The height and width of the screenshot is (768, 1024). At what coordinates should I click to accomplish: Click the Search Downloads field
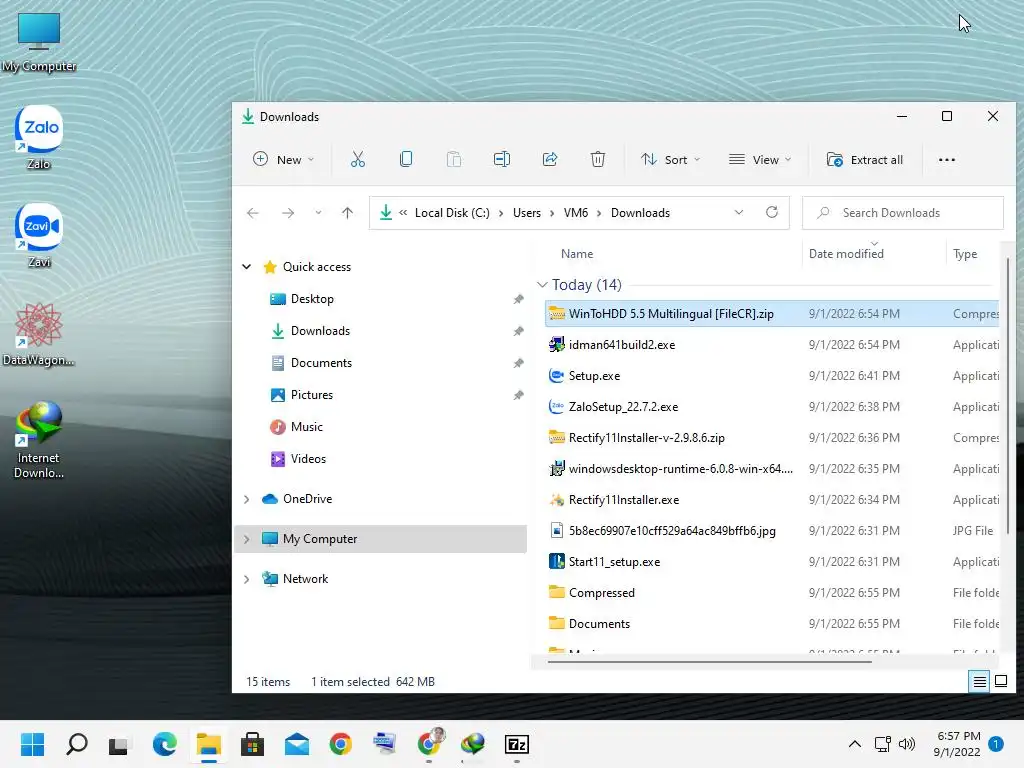coord(903,213)
